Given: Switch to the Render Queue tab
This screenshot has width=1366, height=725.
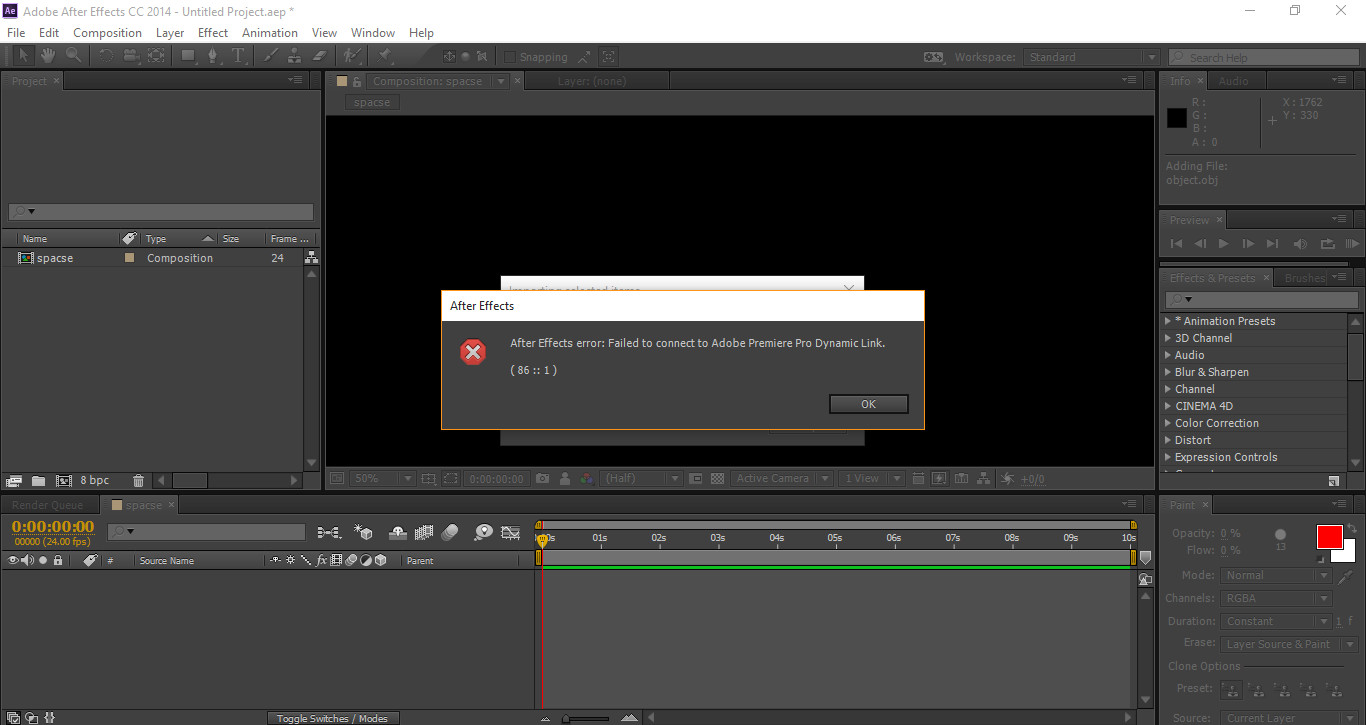Looking at the screenshot, I should 48,505.
